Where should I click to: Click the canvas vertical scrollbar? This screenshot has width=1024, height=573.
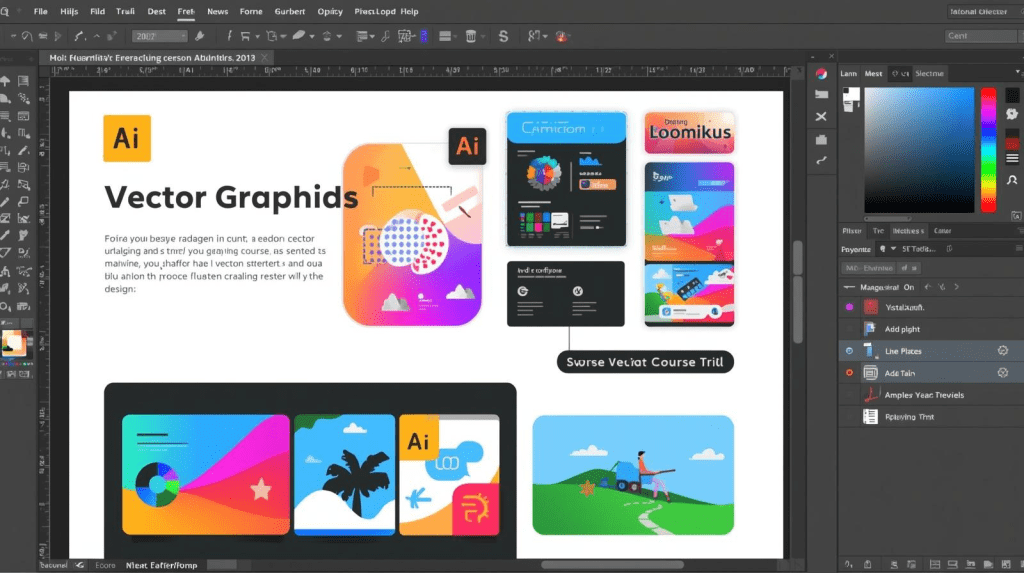(x=797, y=291)
